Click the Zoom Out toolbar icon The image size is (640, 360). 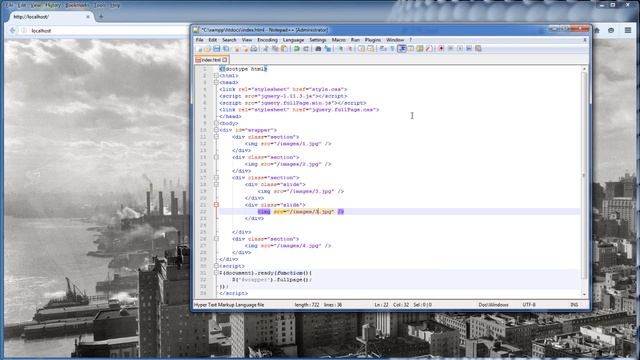click(350, 49)
